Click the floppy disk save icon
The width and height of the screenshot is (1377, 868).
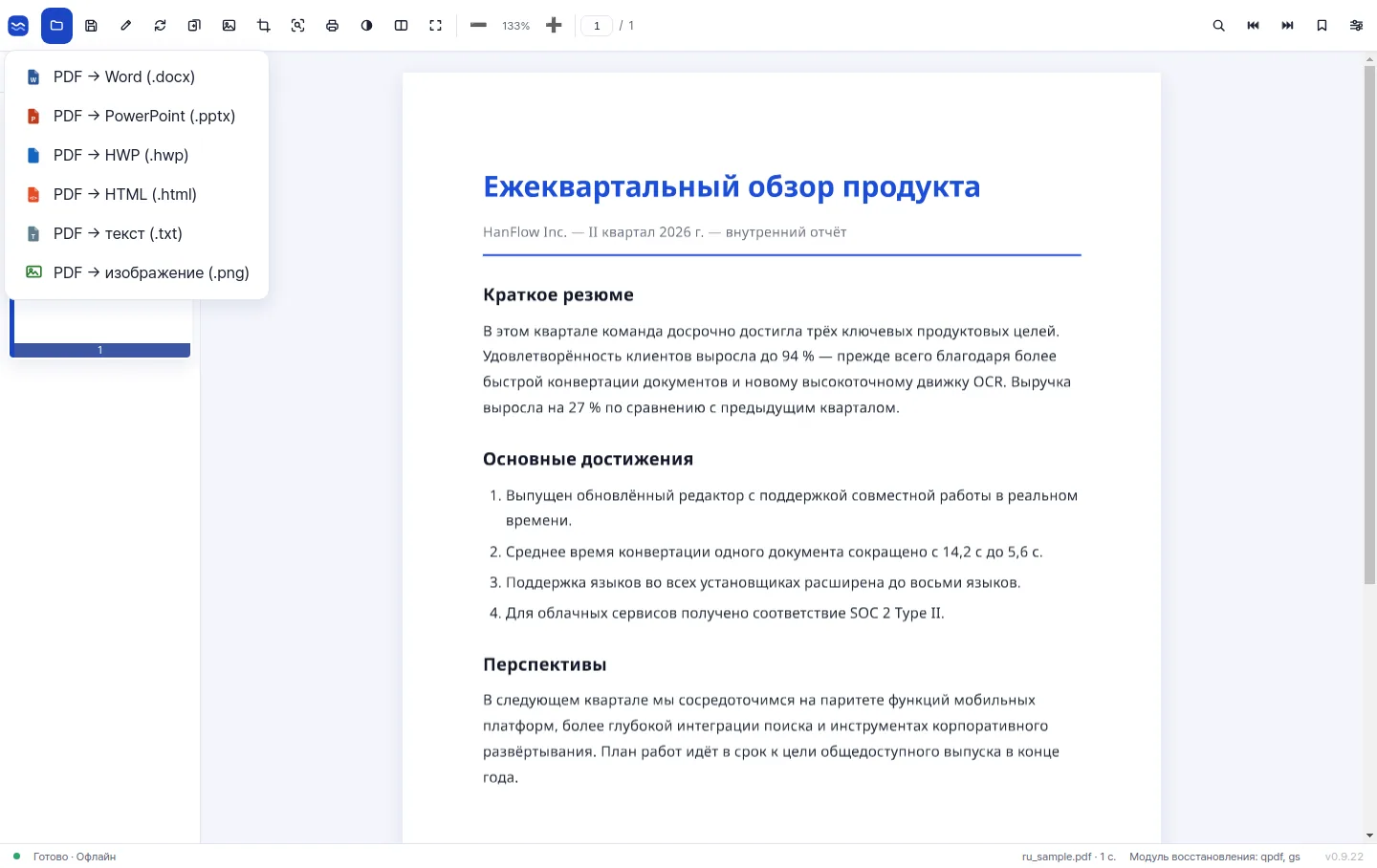(x=91, y=26)
